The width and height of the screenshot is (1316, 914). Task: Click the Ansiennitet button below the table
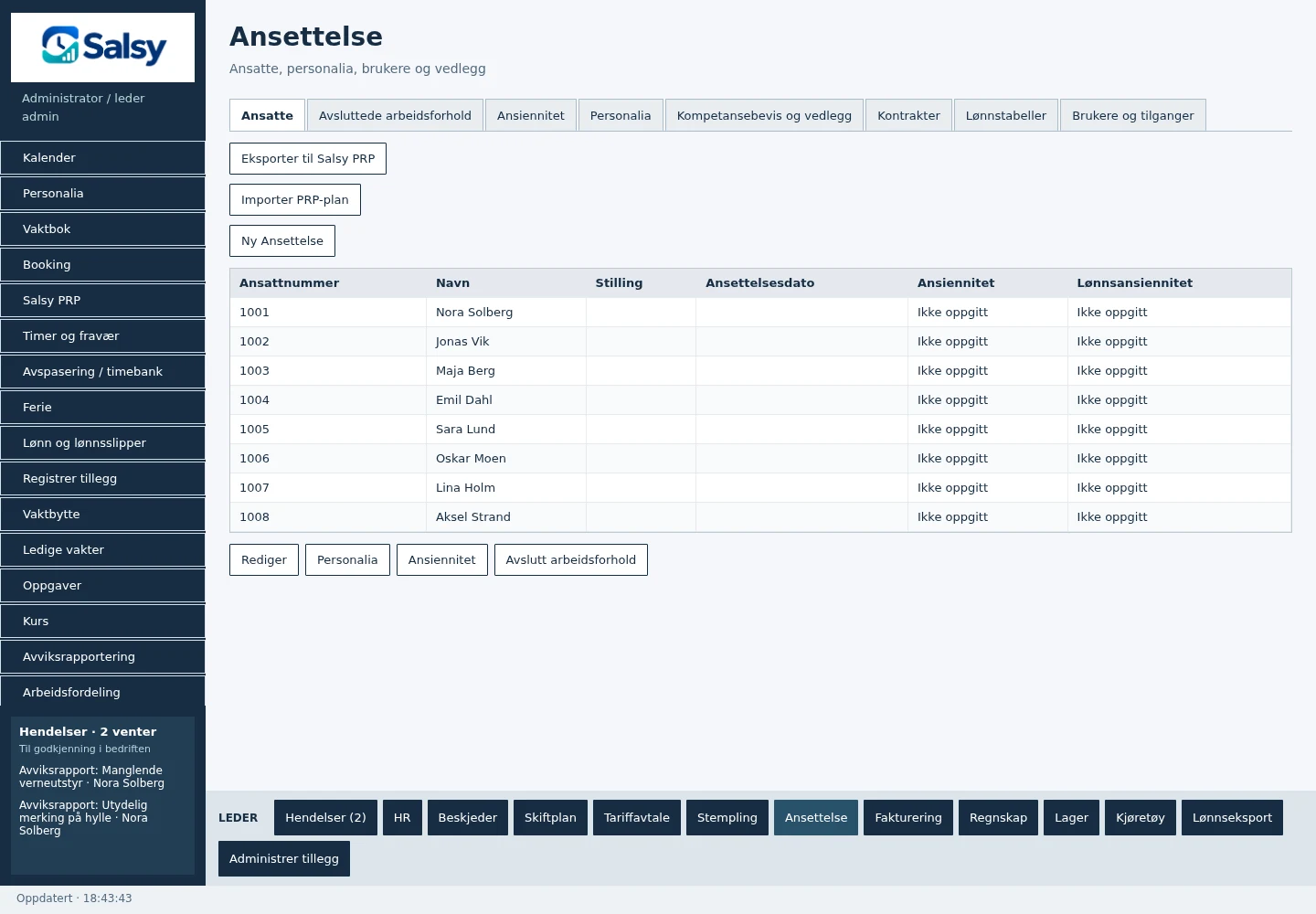(442, 559)
